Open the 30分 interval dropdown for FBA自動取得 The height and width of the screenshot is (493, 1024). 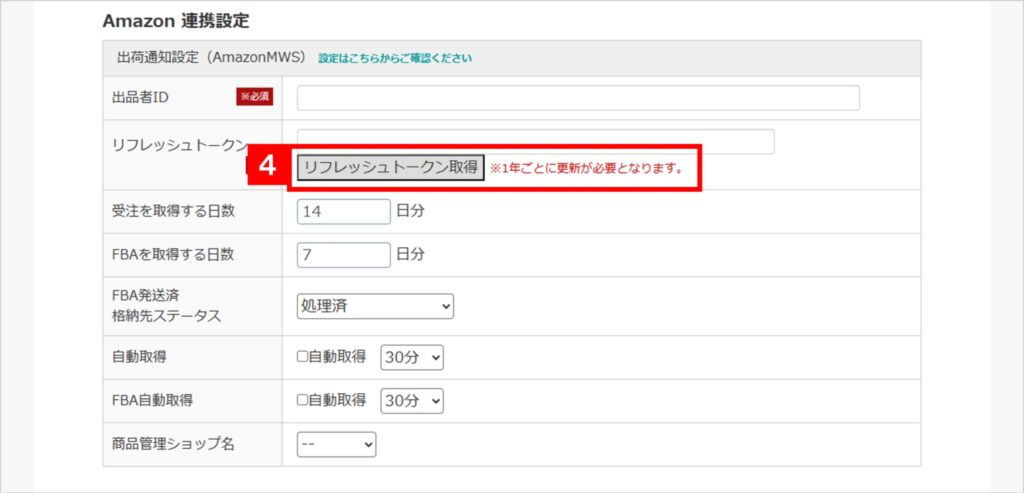pyautogui.click(x=411, y=400)
